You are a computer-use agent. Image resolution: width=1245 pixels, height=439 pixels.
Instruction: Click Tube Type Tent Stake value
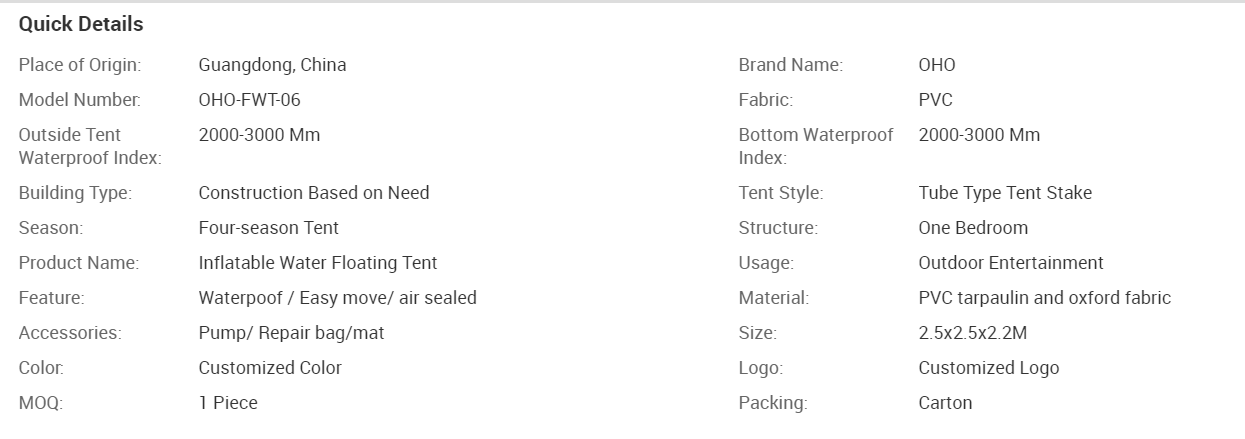[1005, 193]
